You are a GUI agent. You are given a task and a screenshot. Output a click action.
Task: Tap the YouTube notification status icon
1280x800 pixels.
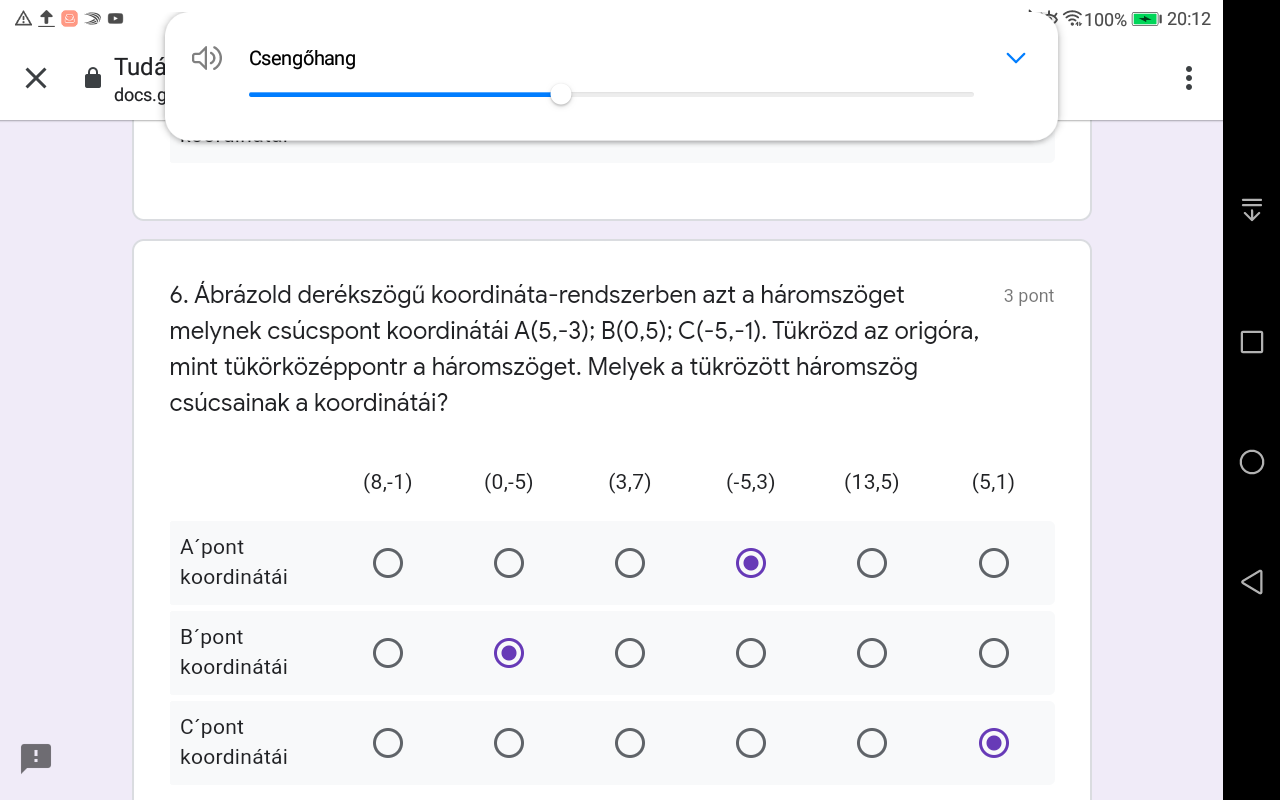point(116,18)
